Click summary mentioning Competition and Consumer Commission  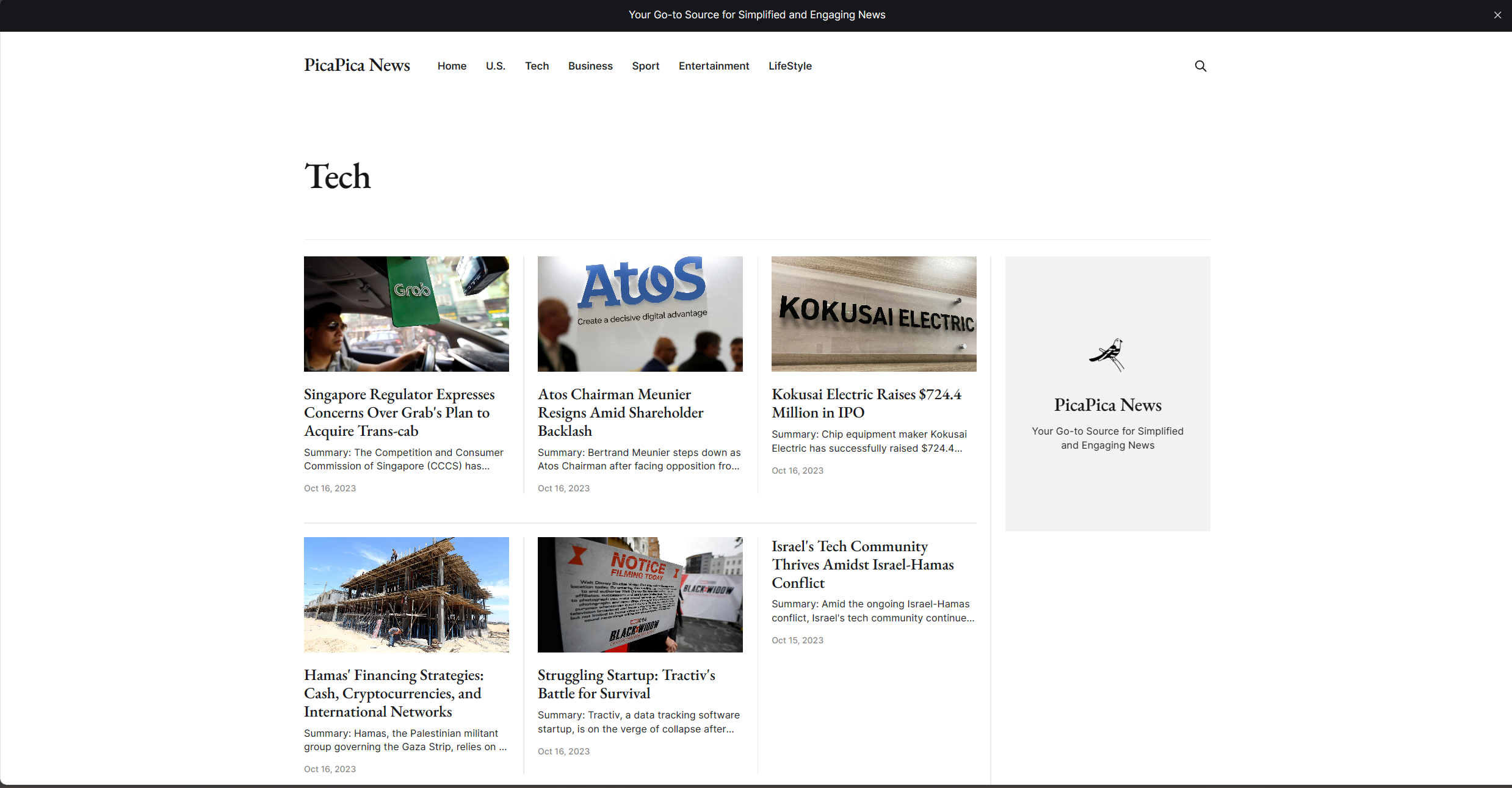pyautogui.click(x=404, y=459)
